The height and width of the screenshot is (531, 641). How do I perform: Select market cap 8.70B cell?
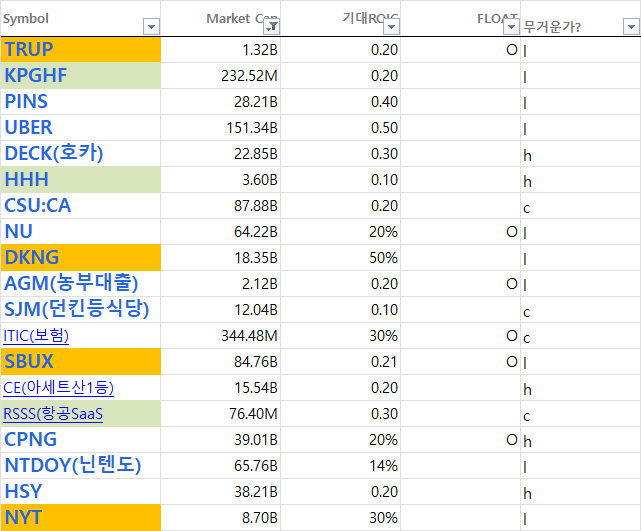point(221,518)
